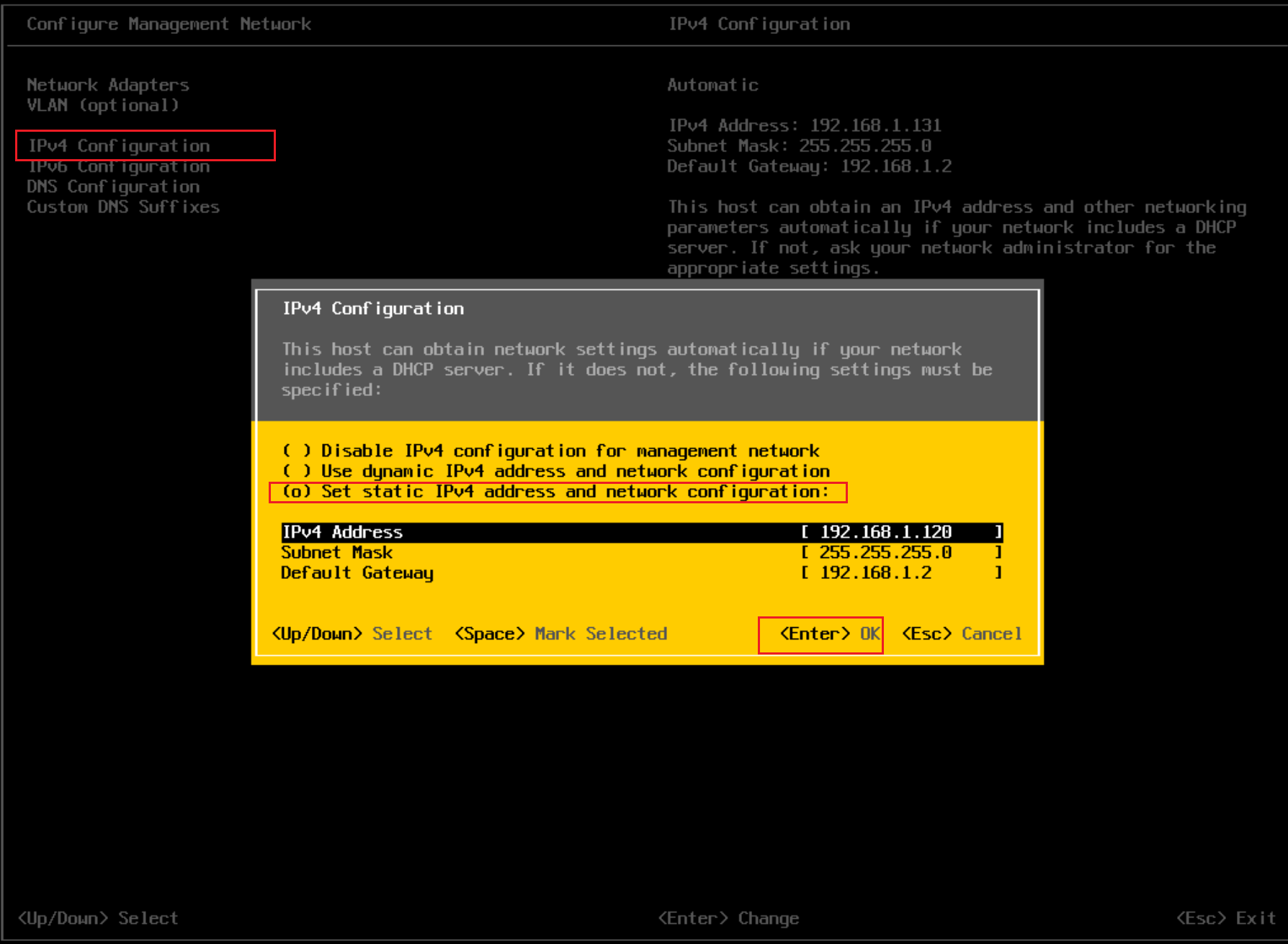1288x944 pixels.
Task: Click bottom <Esc> Exit hint
Action: click(1226, 918)
